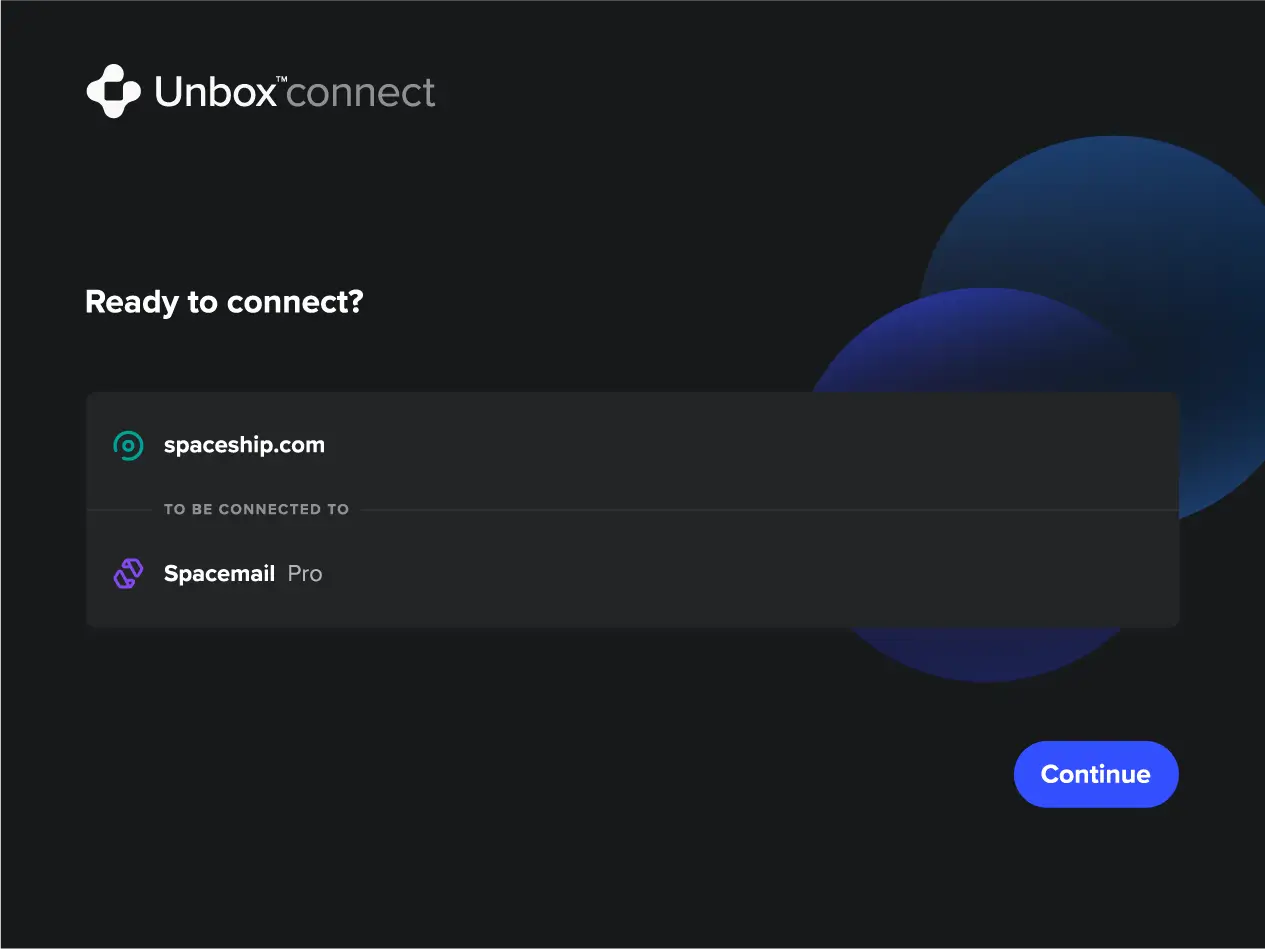Click the spaceship.com row in the card
This screenshot has width=1265, height=949.
click(633, 445)
